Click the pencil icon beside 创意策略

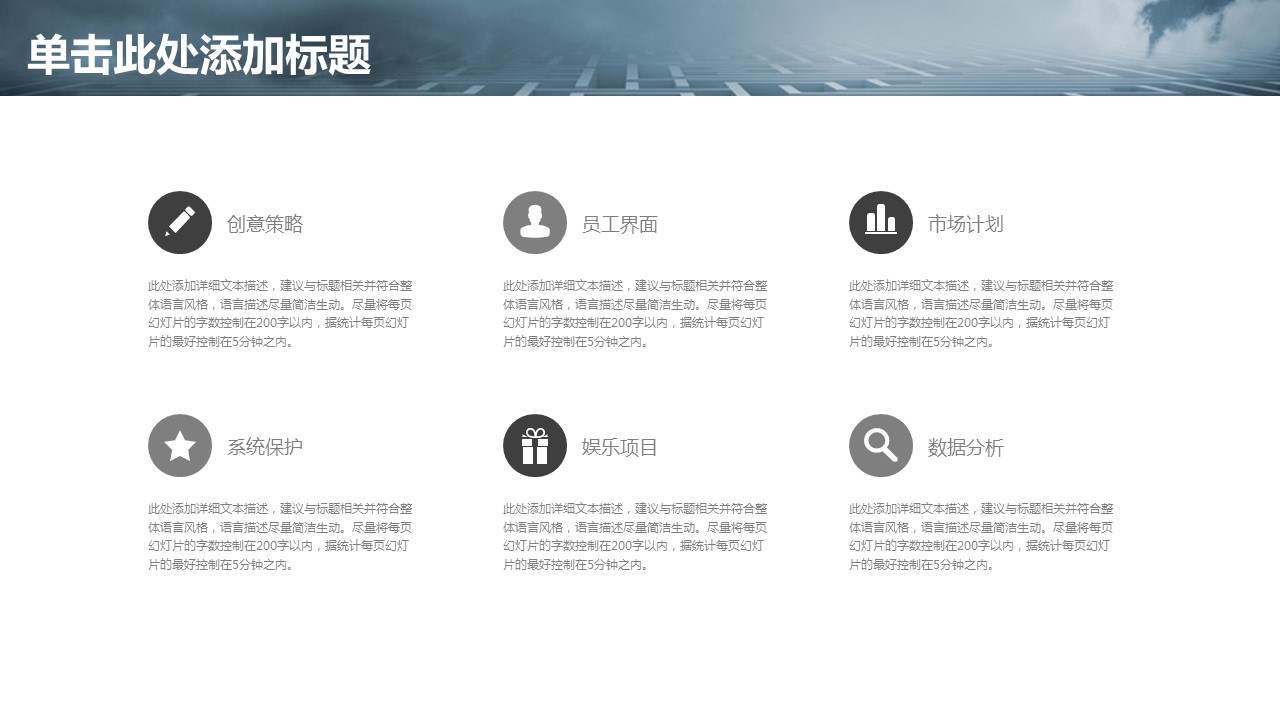coord(180,222)
